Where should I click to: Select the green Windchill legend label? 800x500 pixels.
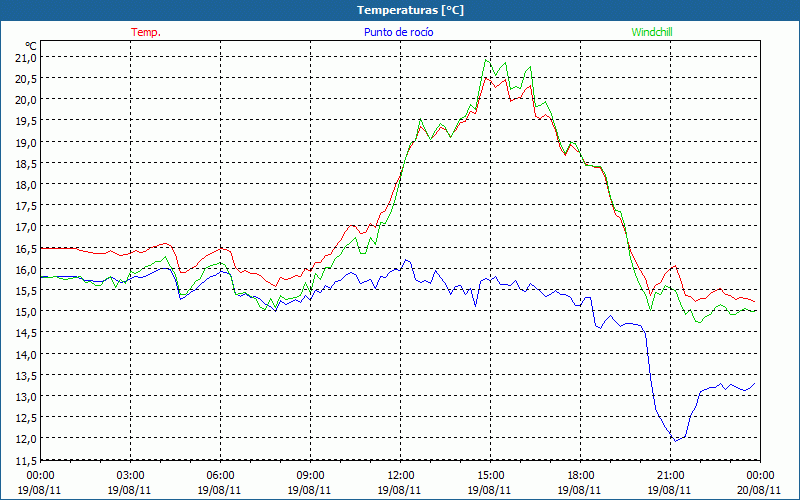(652, 32)
